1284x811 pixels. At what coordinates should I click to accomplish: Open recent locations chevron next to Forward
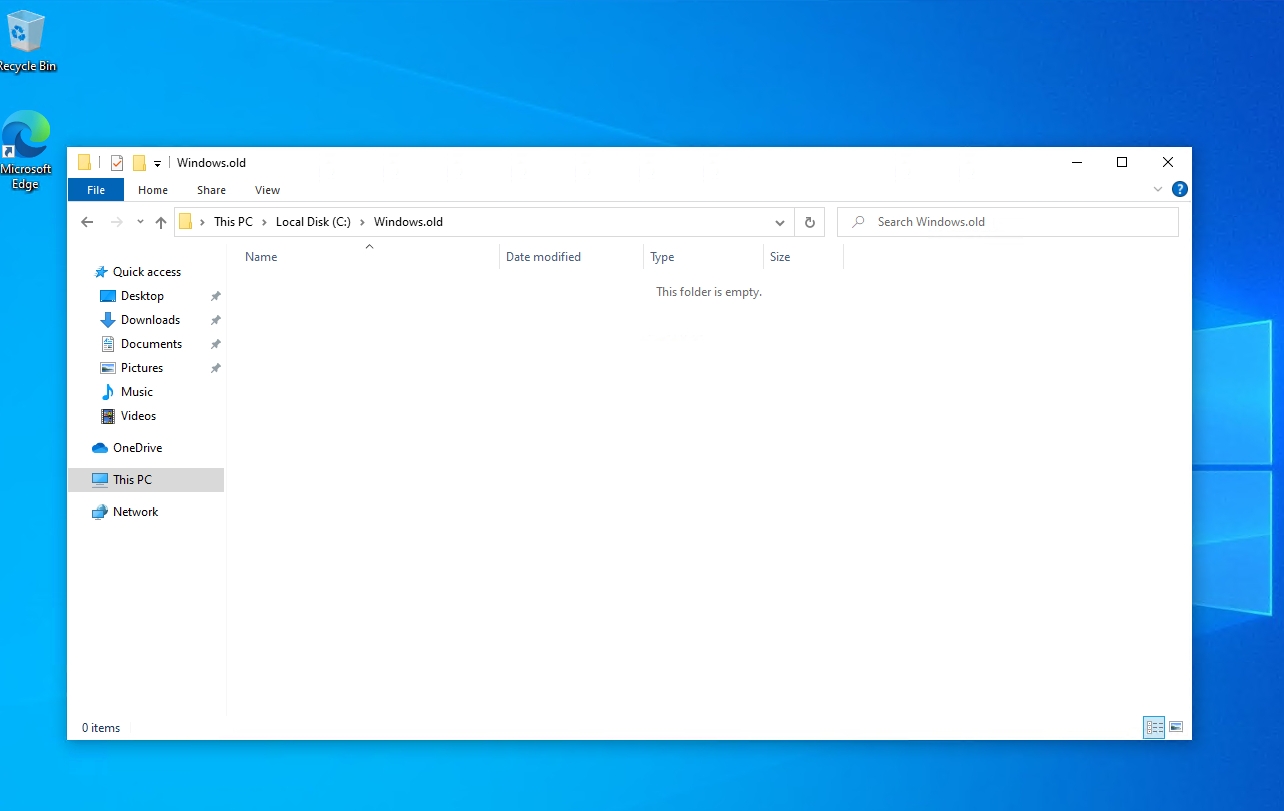click(139, 221)
